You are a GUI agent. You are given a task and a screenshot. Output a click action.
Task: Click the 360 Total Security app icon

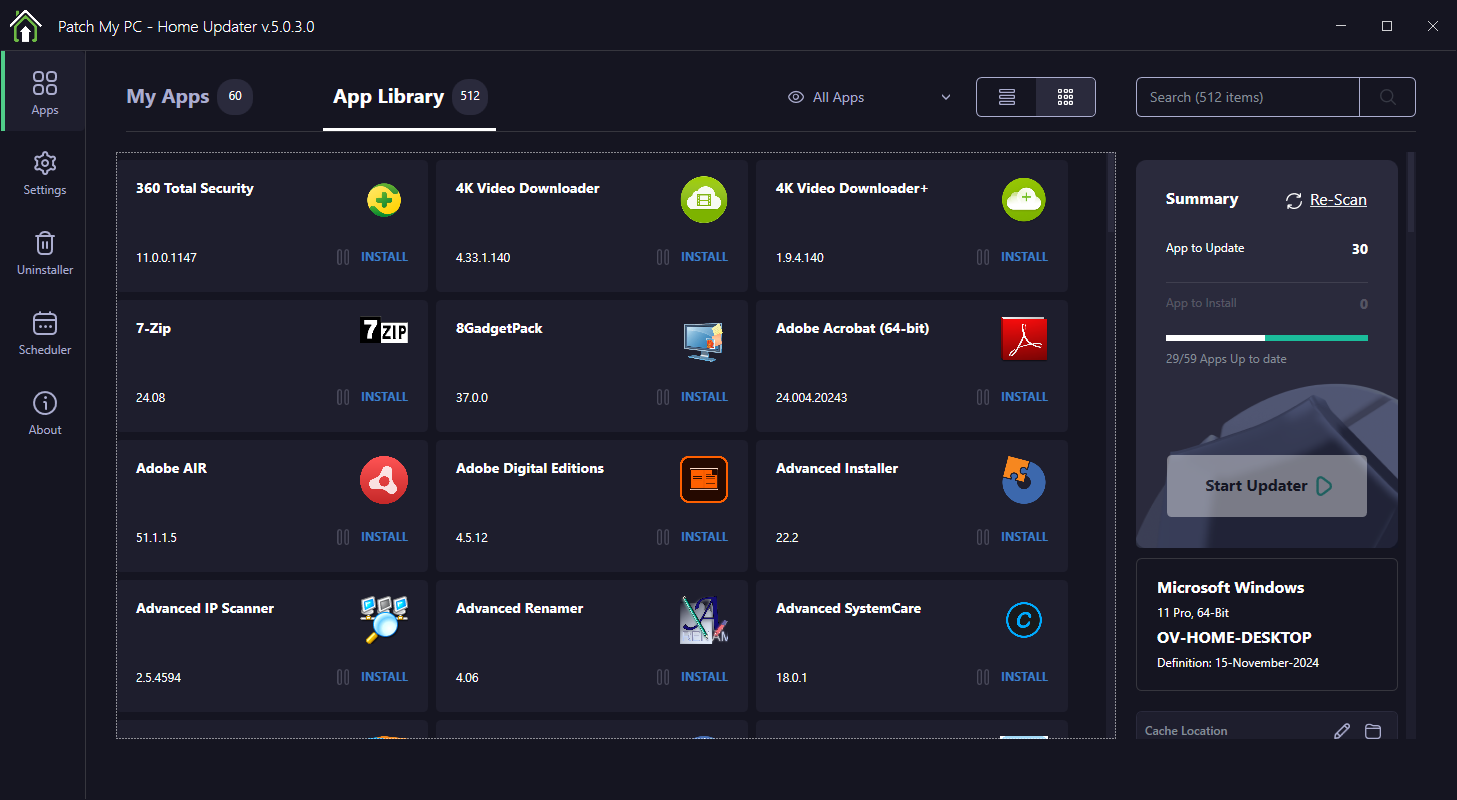pos(384,201)
